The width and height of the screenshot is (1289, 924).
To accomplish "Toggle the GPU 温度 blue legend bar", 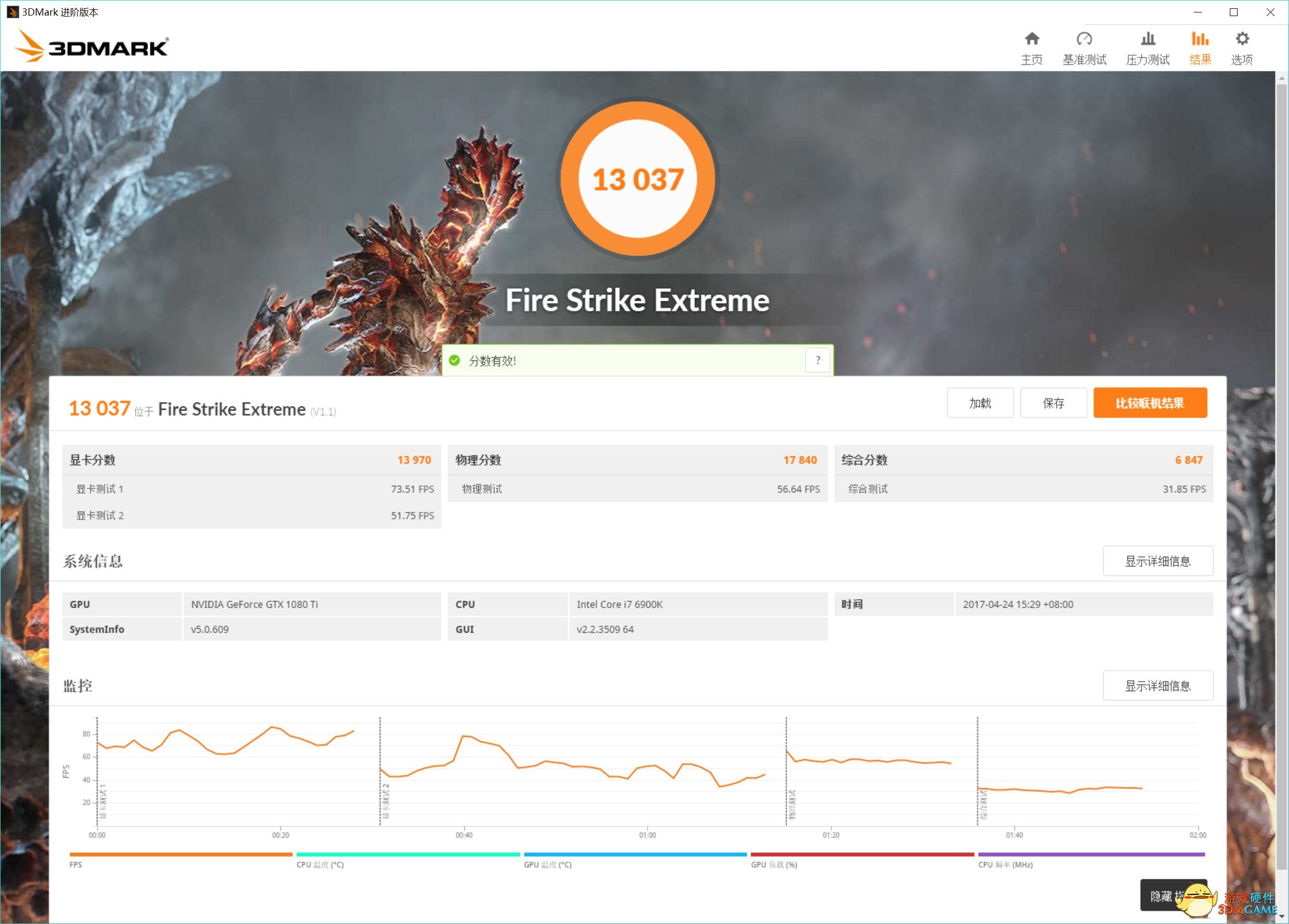I will [x=635, y=854].
